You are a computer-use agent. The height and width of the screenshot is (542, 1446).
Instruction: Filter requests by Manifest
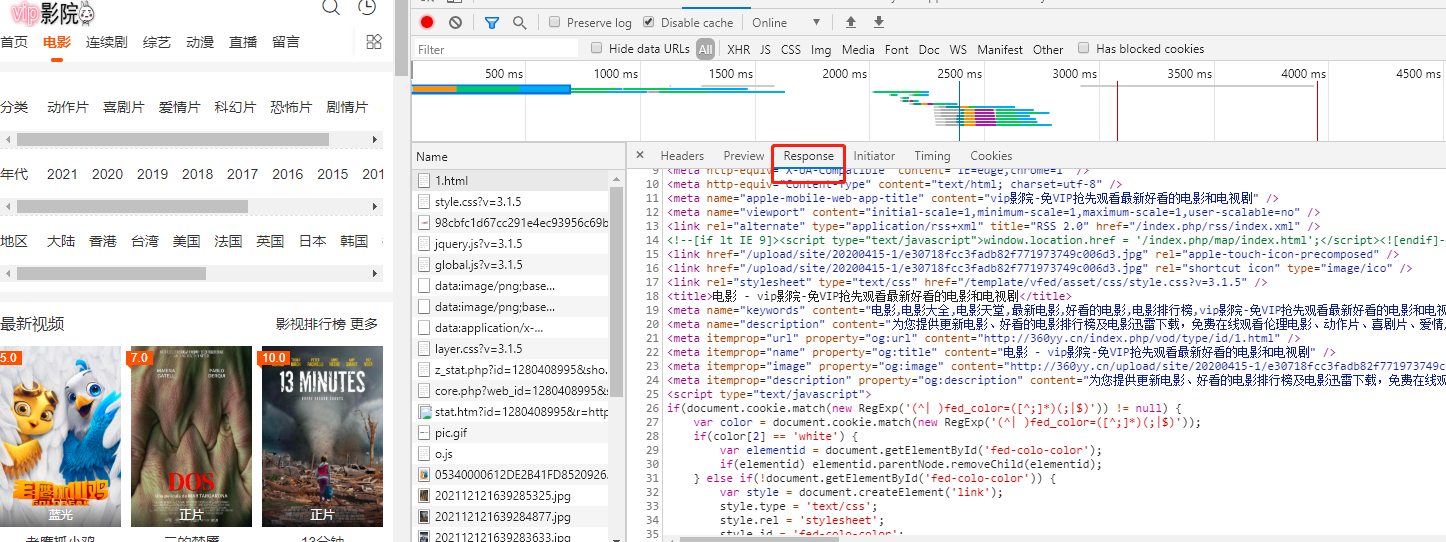(x=1000, y=49)
